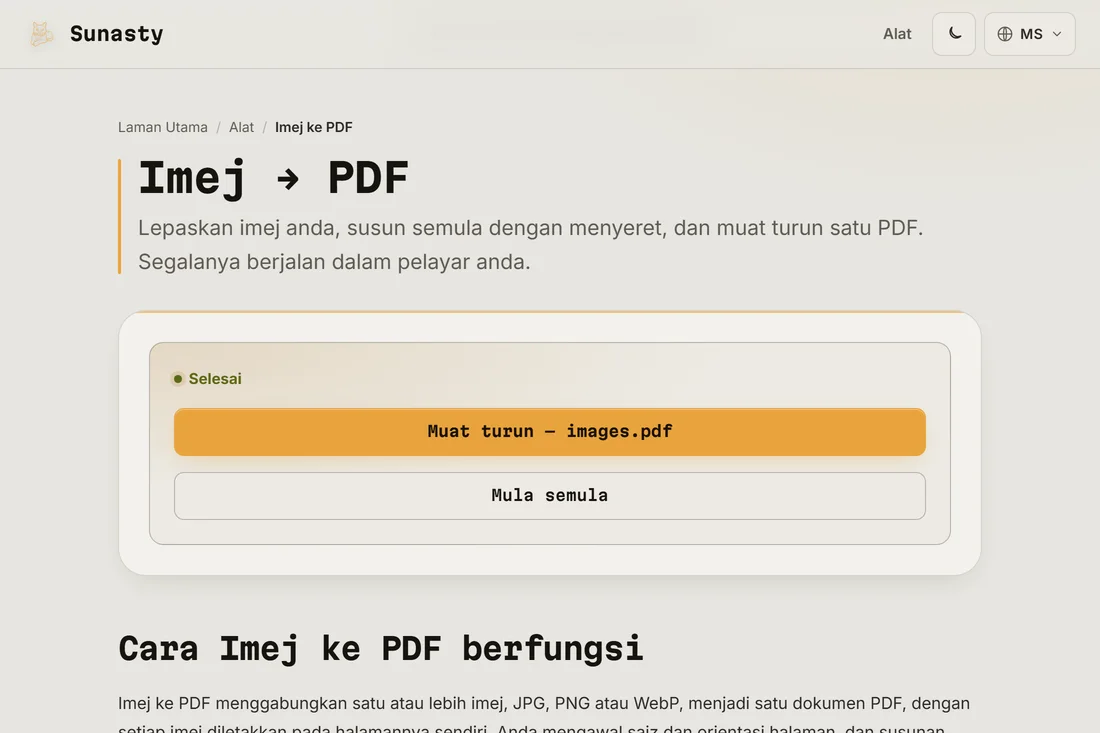
Task: Click the green Selesai status dot
Action: coord(177,379)
